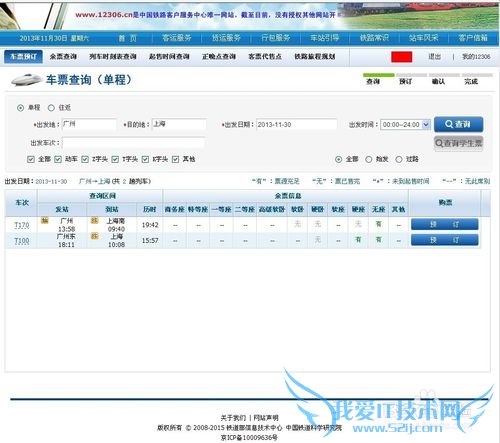Click the 出发地 field containing 广州
500x443 pixels.
[x=89, y=124]
